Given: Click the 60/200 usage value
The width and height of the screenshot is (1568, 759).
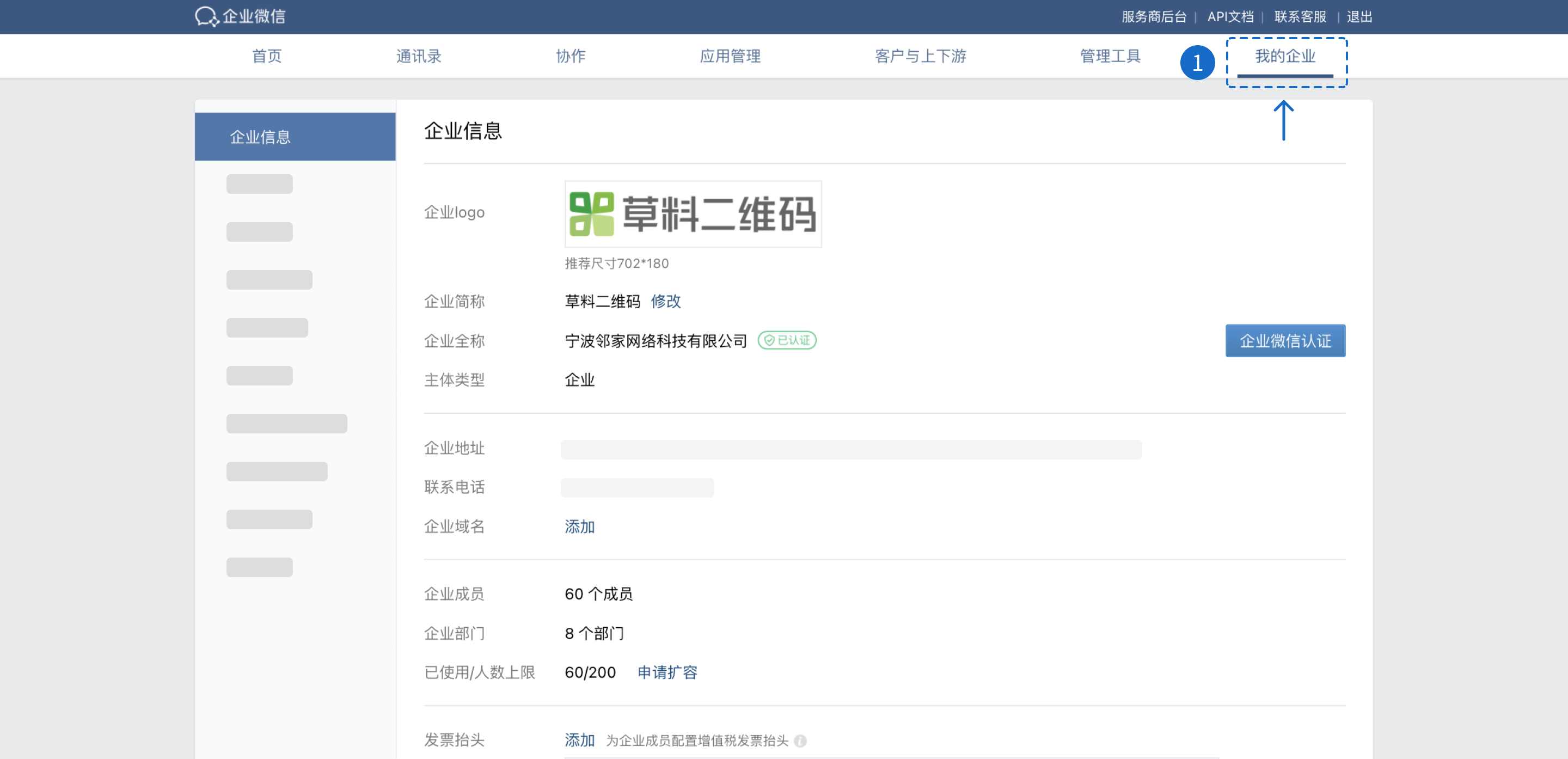Looking at the screenshot, I should [x=590, y=672].
